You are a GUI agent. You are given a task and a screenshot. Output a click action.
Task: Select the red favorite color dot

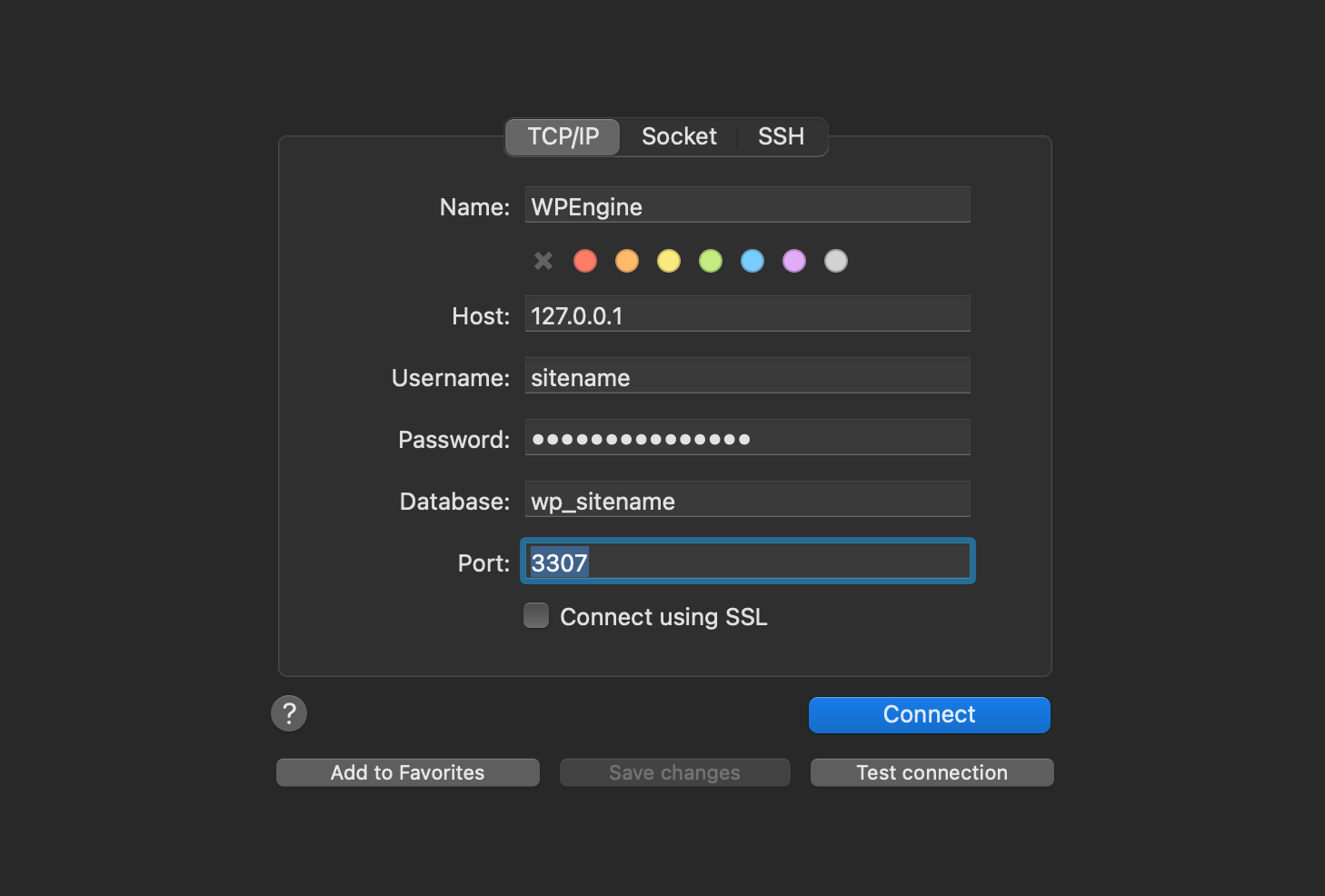584,261
